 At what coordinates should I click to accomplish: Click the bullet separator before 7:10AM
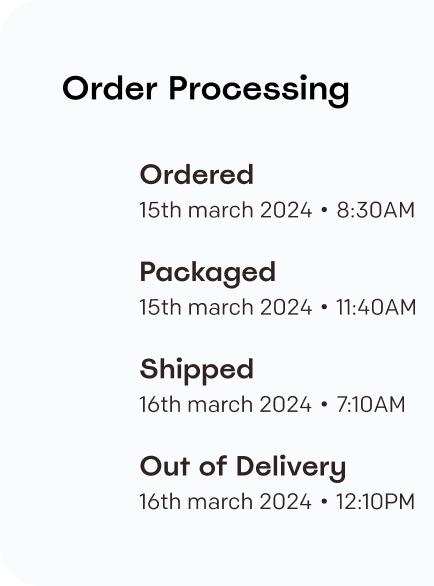pos(324,405)
